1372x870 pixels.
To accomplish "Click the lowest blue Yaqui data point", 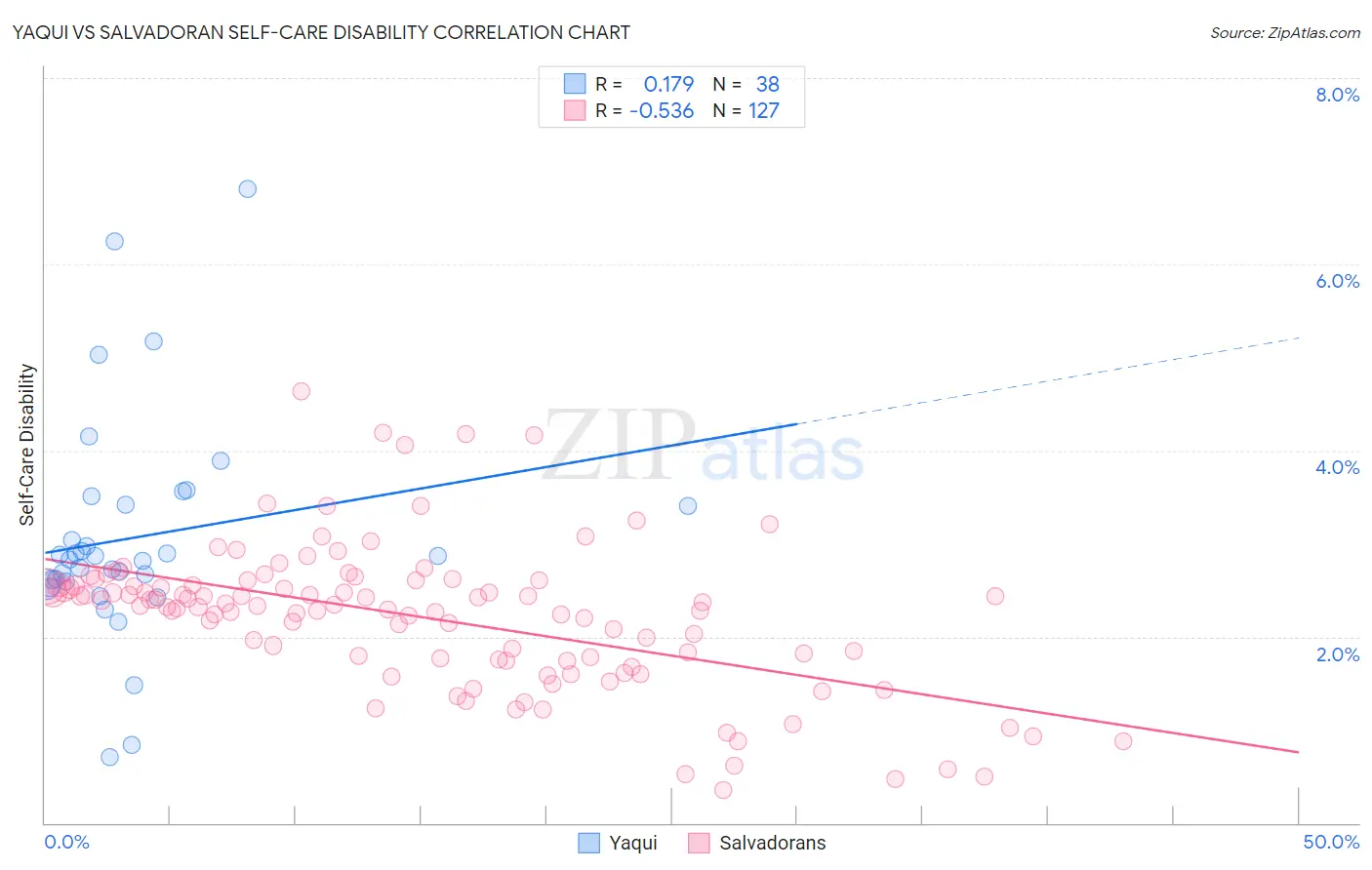I will [x=109, y=757].
